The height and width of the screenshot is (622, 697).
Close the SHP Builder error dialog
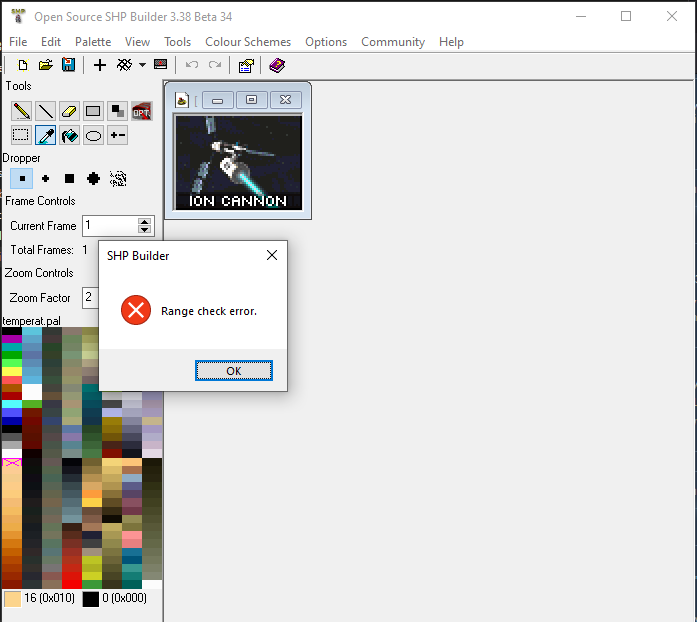click(x=272, y=256)
